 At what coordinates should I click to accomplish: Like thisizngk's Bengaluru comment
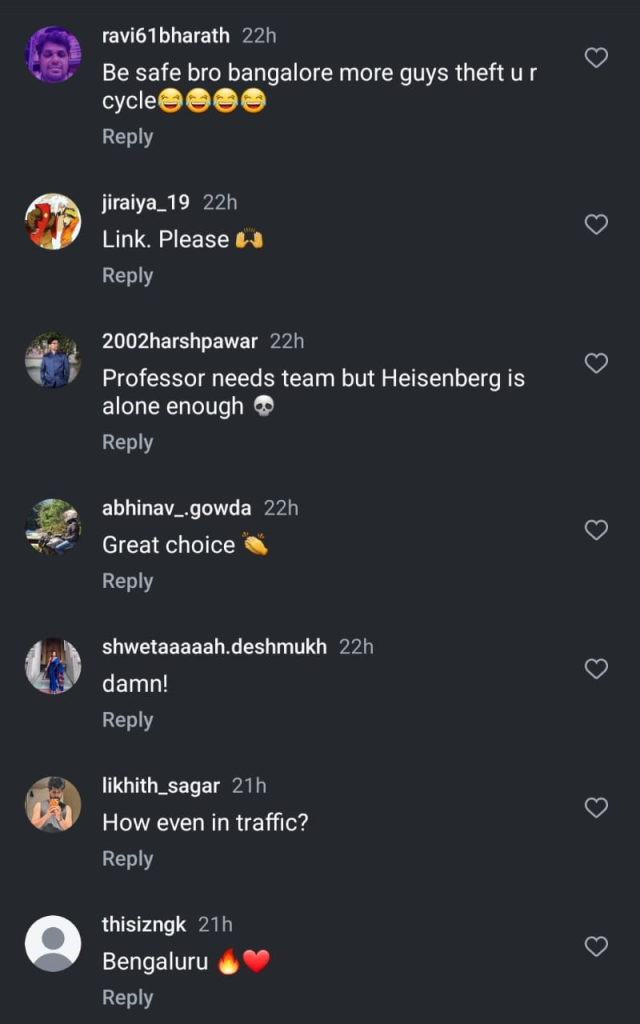(x=596, y=947)
